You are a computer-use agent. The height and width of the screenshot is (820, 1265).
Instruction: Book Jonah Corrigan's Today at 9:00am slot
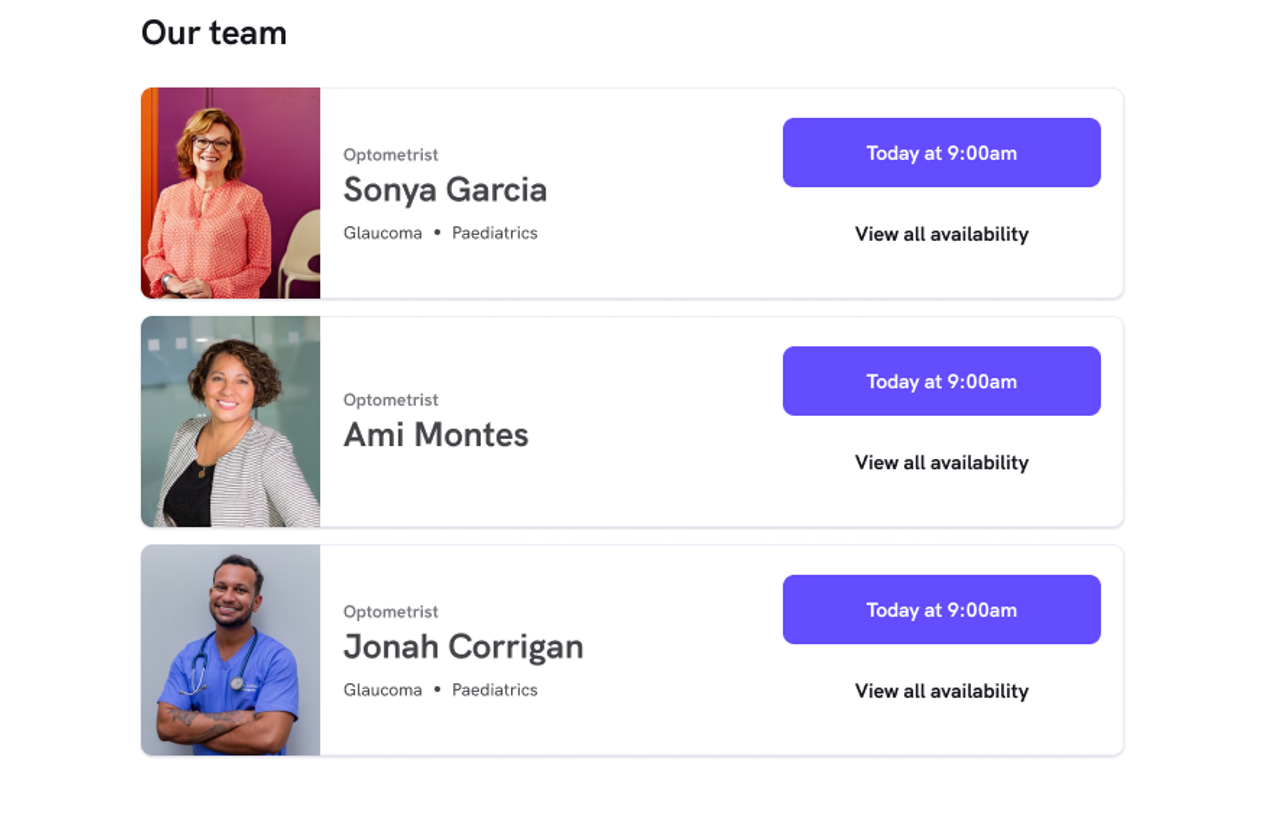point(941,610)
